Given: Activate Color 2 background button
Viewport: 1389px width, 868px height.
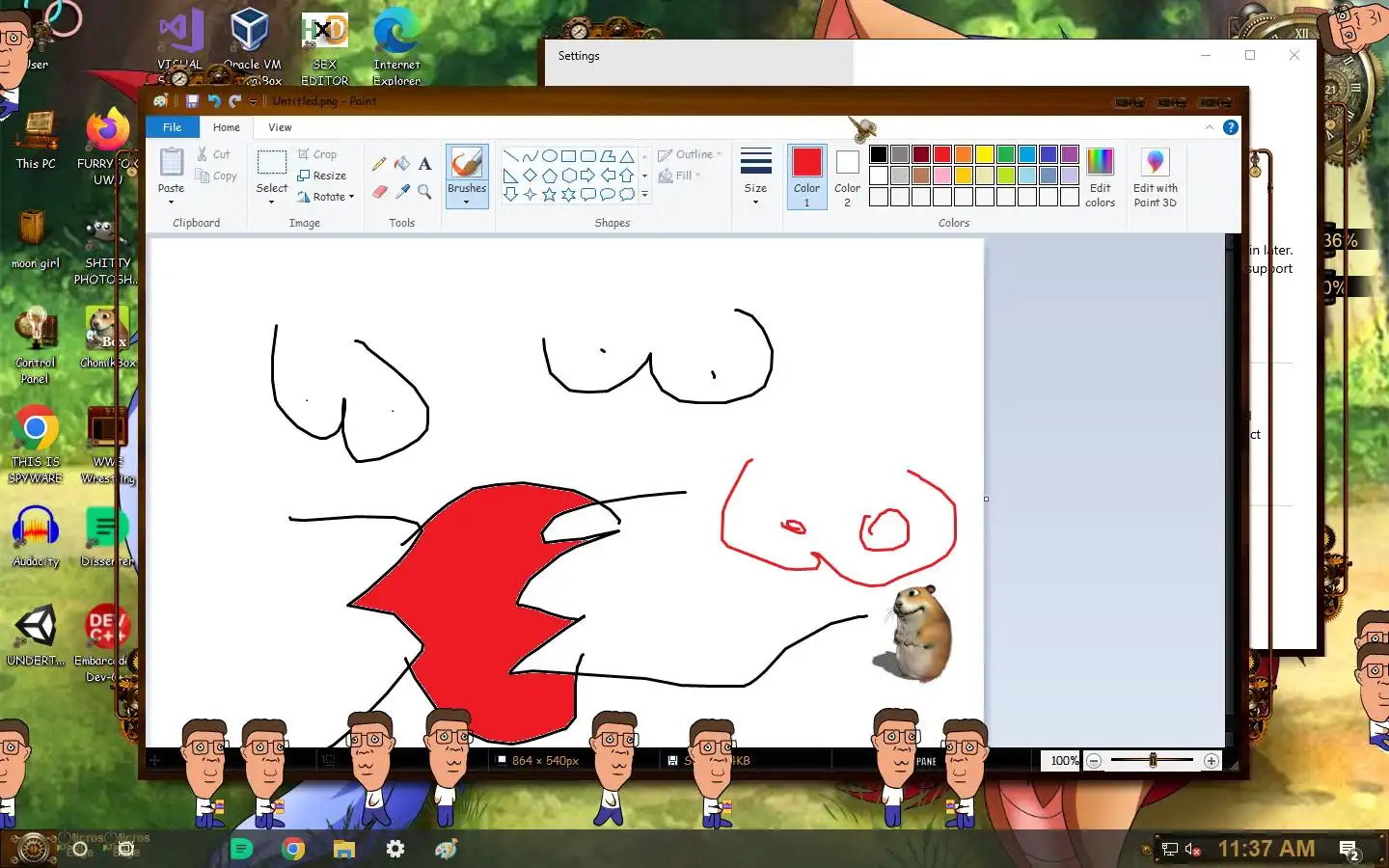Looking at the screenshot, I should (x=847, y=176).
